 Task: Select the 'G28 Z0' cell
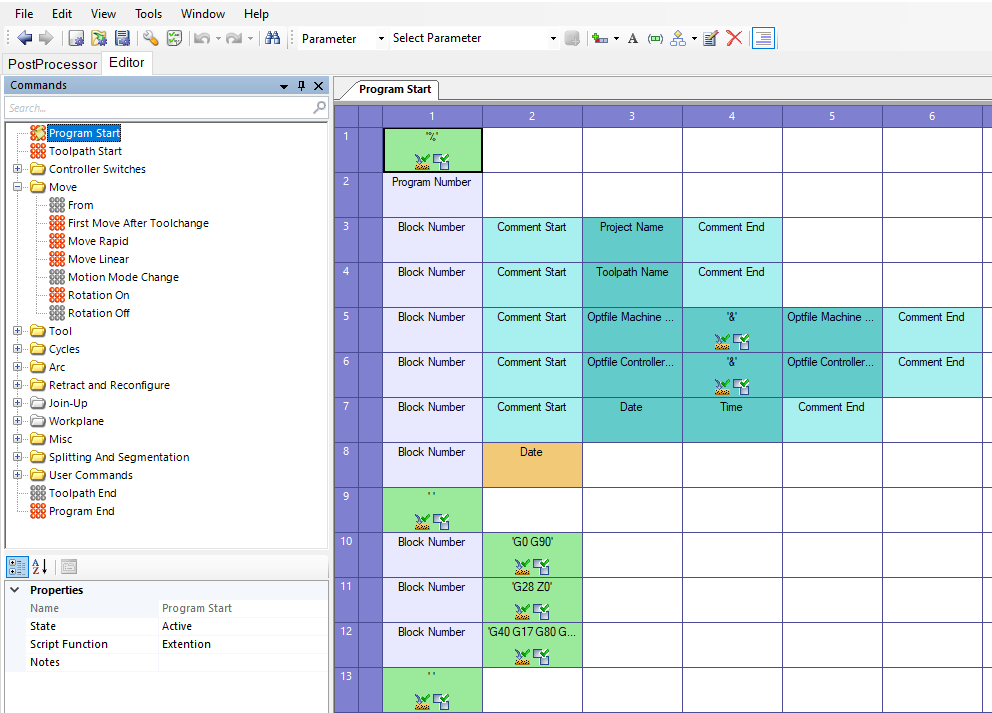[x=532, y=600]
